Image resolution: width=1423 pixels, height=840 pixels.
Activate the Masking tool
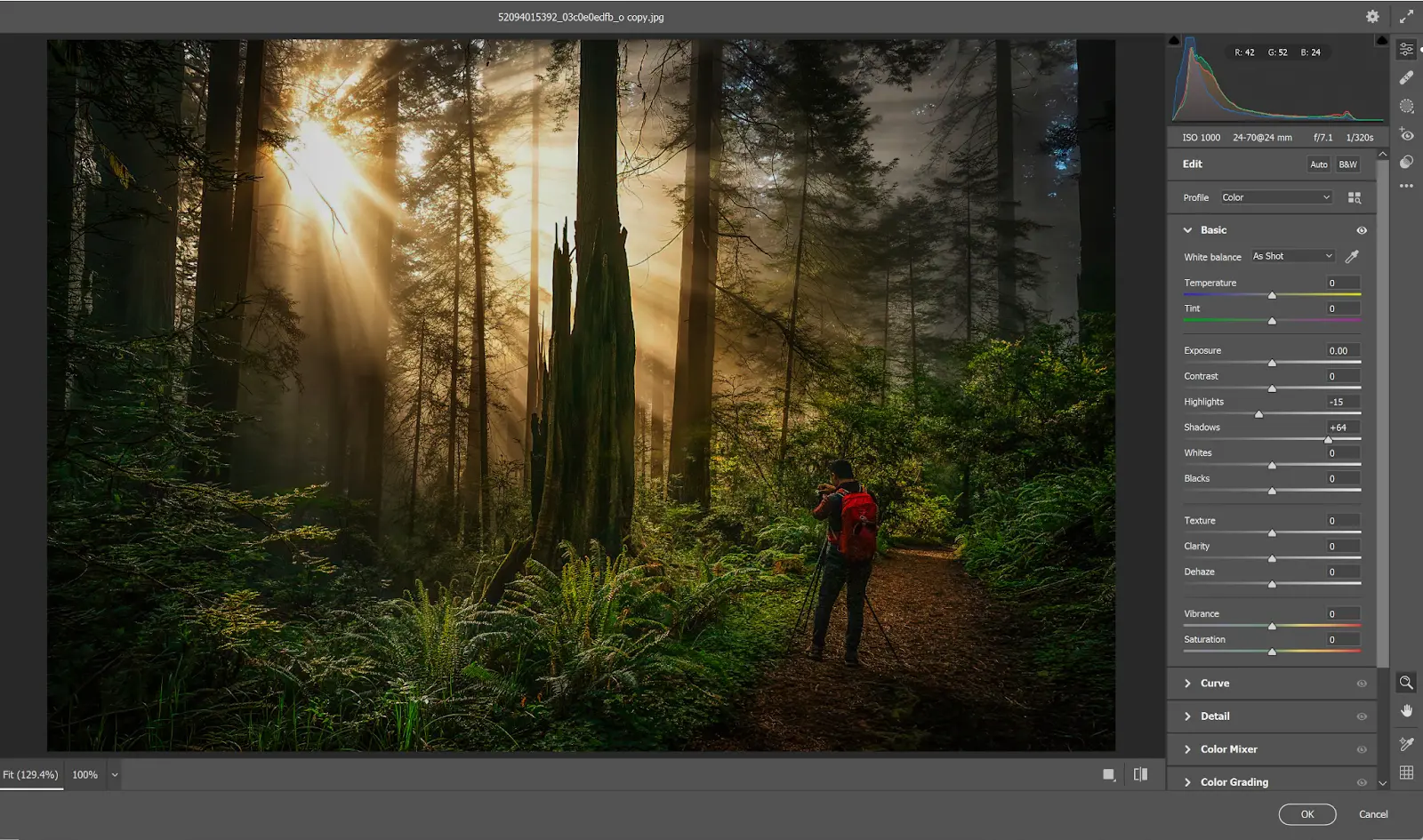coord(1406,106)
